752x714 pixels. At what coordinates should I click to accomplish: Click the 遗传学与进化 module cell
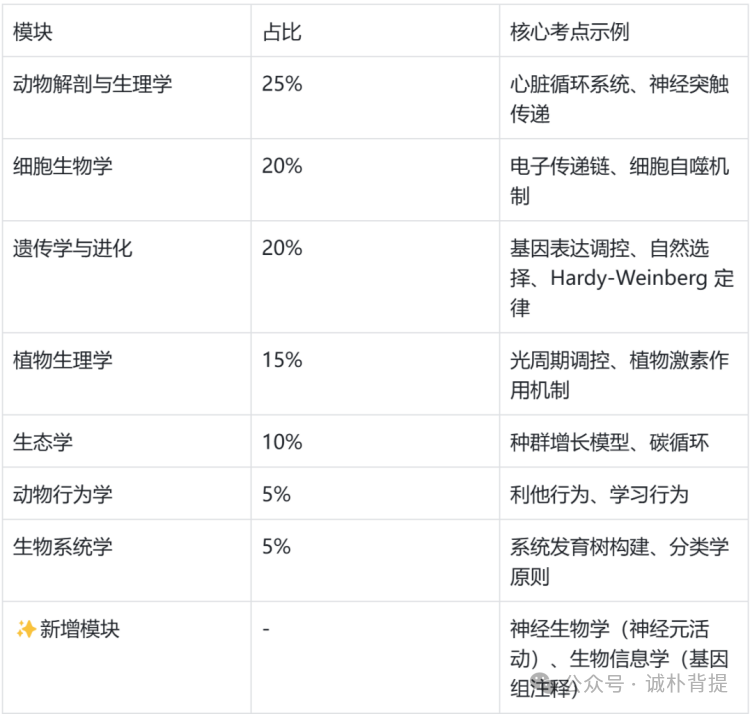click(x=72, y=248)
